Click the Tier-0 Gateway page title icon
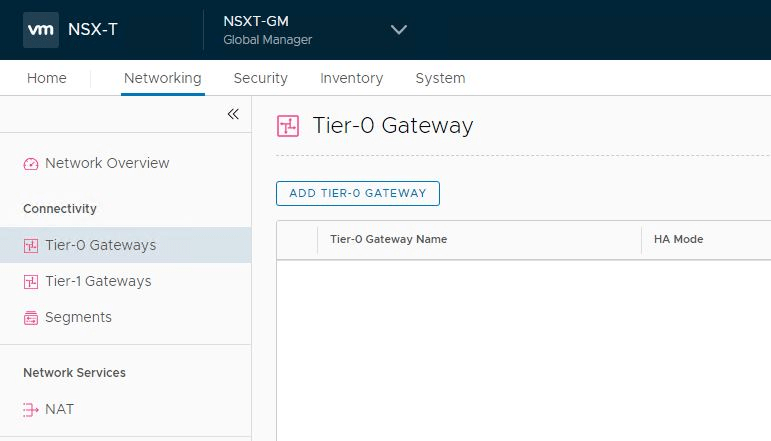This screenshot has width=771, height=441. [x=288, y=126]
